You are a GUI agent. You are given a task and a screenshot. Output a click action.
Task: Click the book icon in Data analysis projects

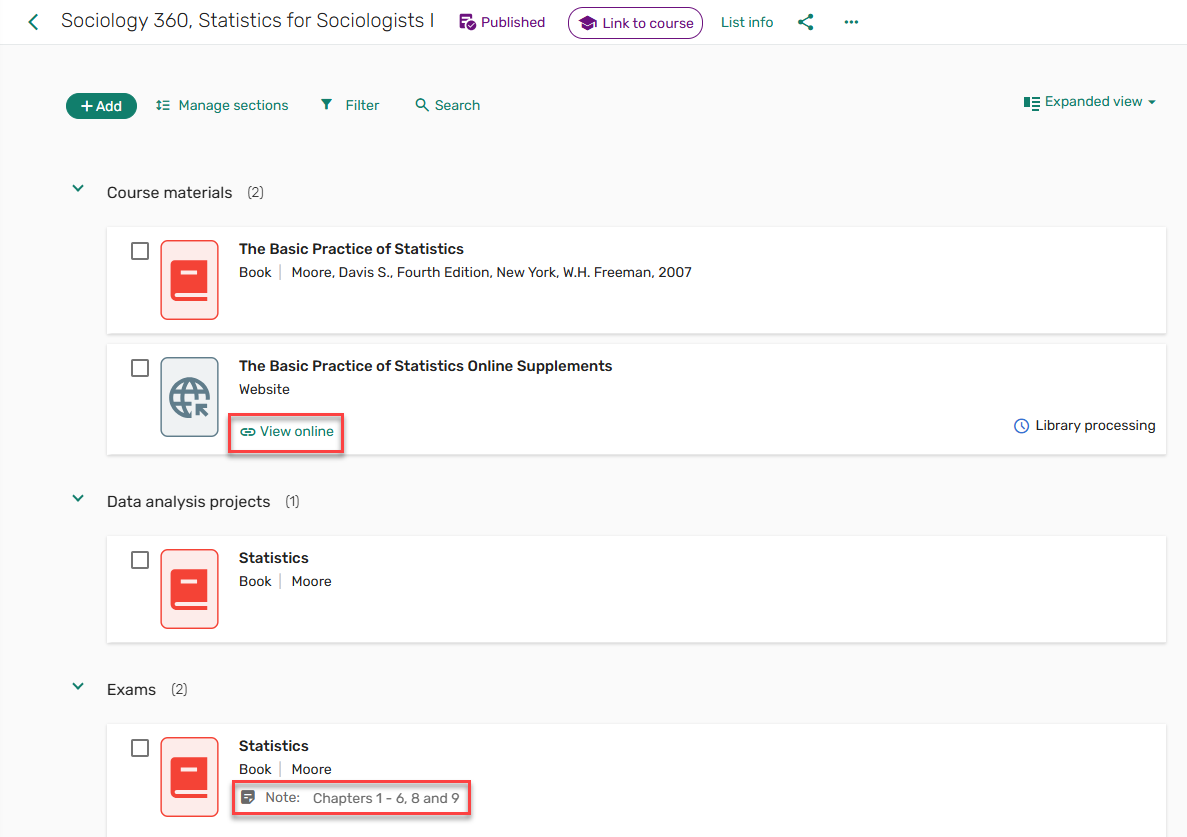(x=189, y=589)
